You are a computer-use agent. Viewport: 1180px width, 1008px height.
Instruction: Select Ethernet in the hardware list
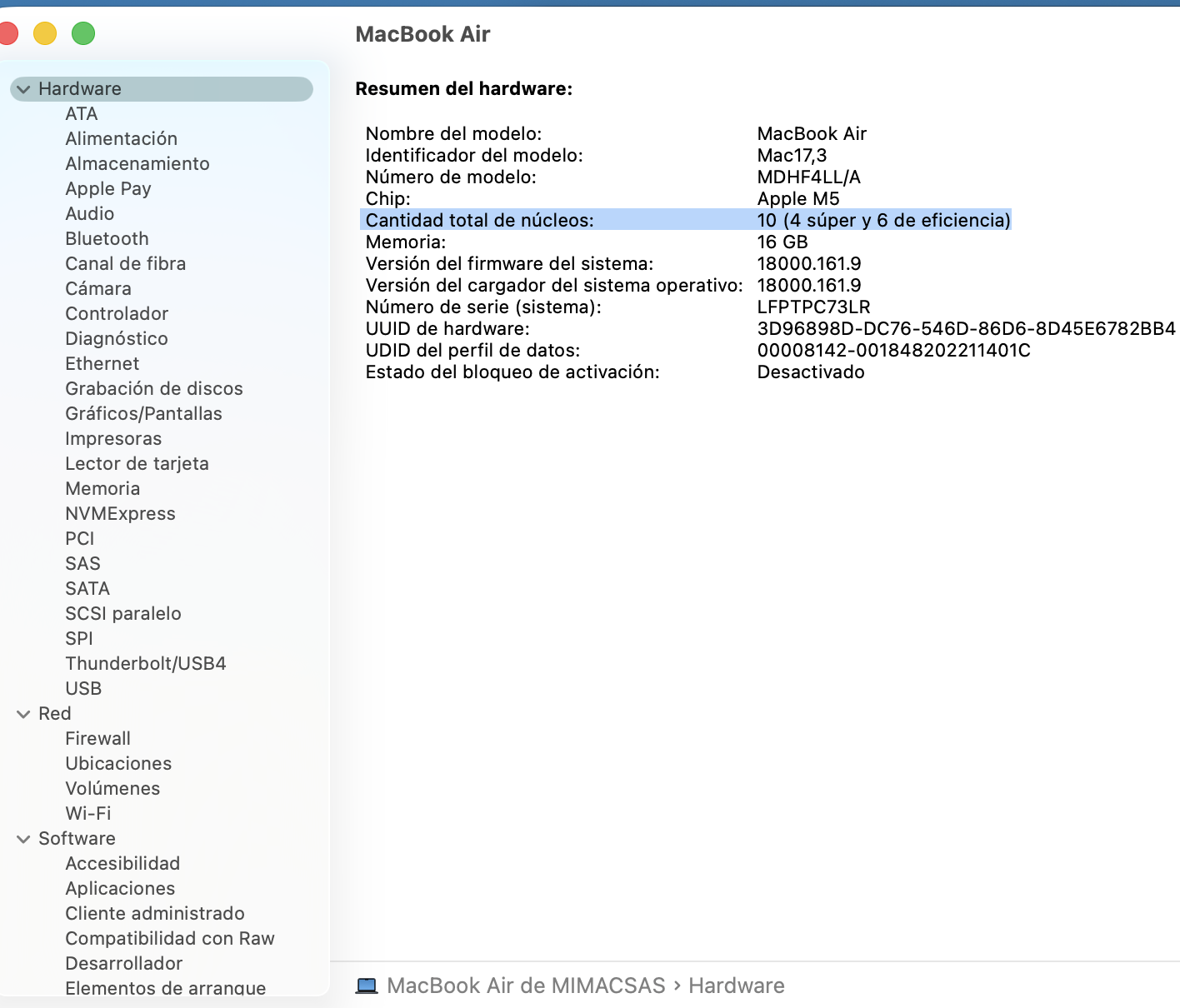[x=102, y=364]
